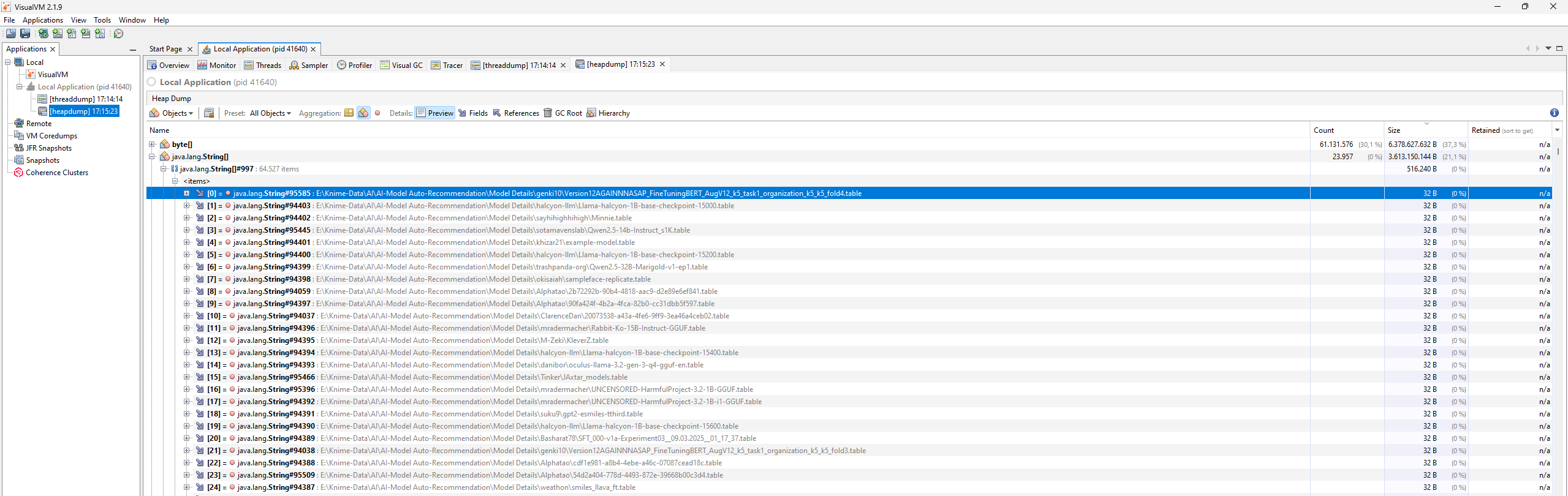Click the Add JFR Snapshot toolbar icon
1568x496 pixels.
86,34
